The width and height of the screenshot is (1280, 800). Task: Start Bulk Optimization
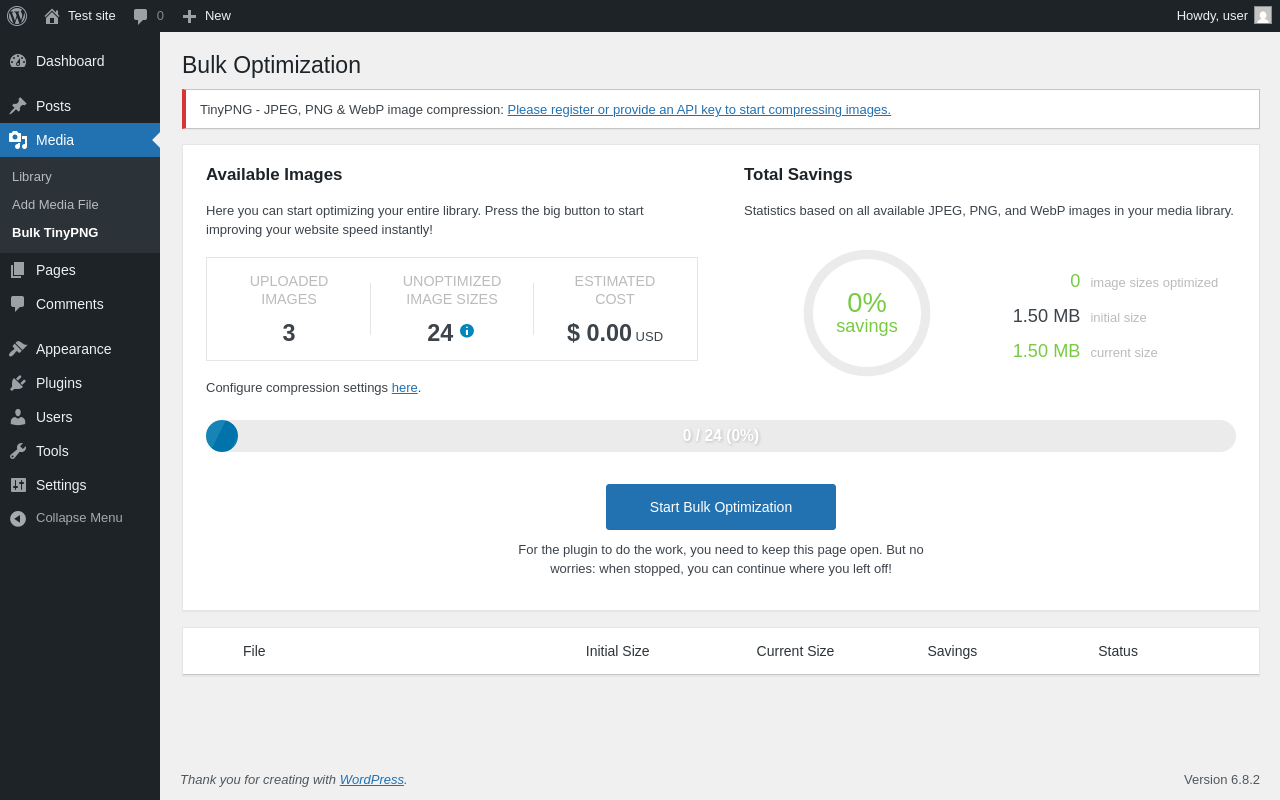(720, 507)
